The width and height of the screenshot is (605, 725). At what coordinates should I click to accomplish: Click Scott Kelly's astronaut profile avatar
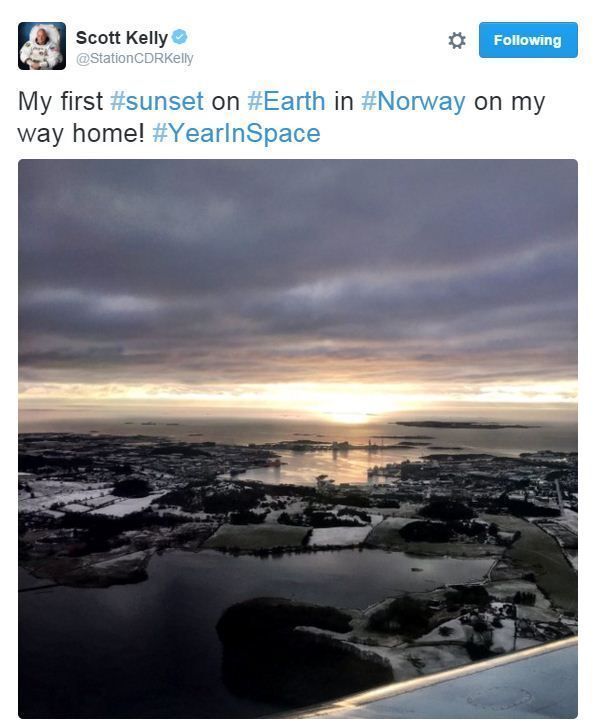pos(42,46)
